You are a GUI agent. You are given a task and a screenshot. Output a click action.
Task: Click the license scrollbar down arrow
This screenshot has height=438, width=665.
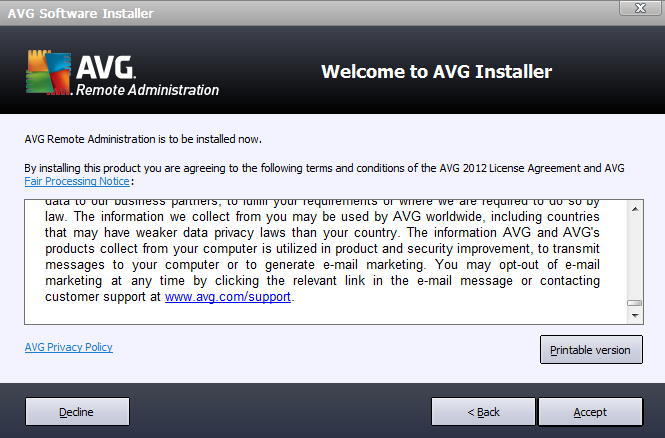(635, 315)
